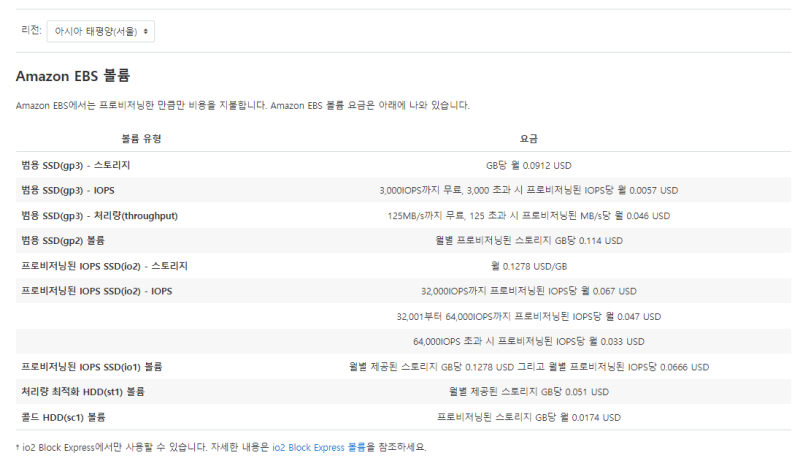Image resolution: width=800 pixels, height=469 pixels.
Task: Click the 범용 SSD(gp3) - IOPS row label
Action: [x=68, y=190]
